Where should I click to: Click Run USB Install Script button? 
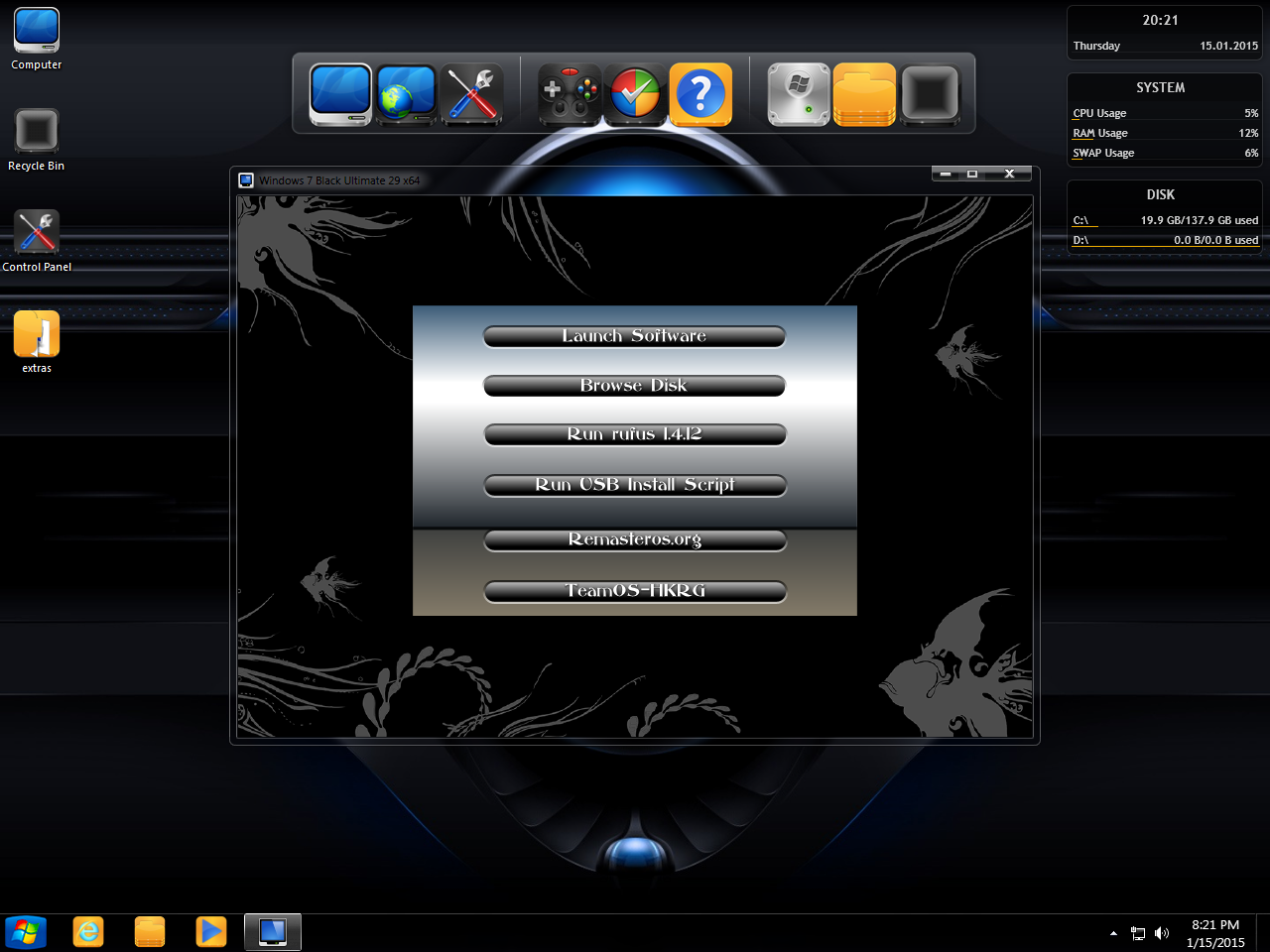pos(634,485)
